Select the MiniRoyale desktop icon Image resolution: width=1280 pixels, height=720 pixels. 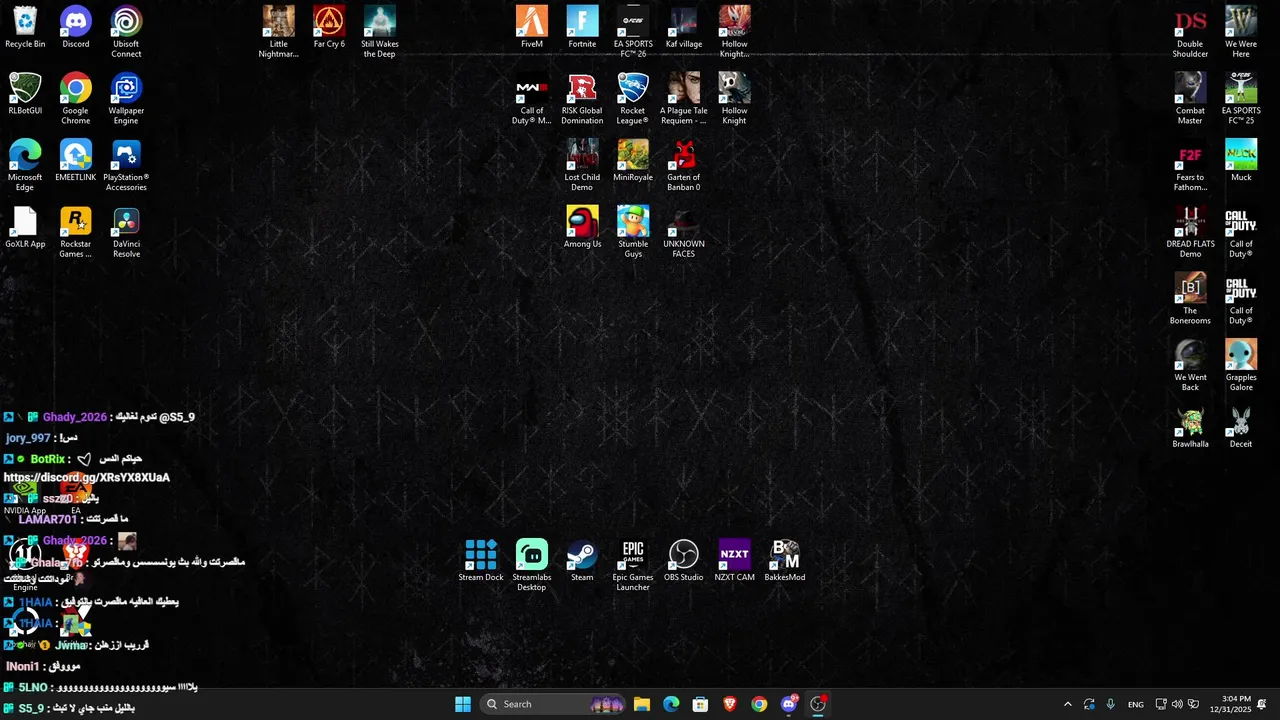(x=633, y=161)
